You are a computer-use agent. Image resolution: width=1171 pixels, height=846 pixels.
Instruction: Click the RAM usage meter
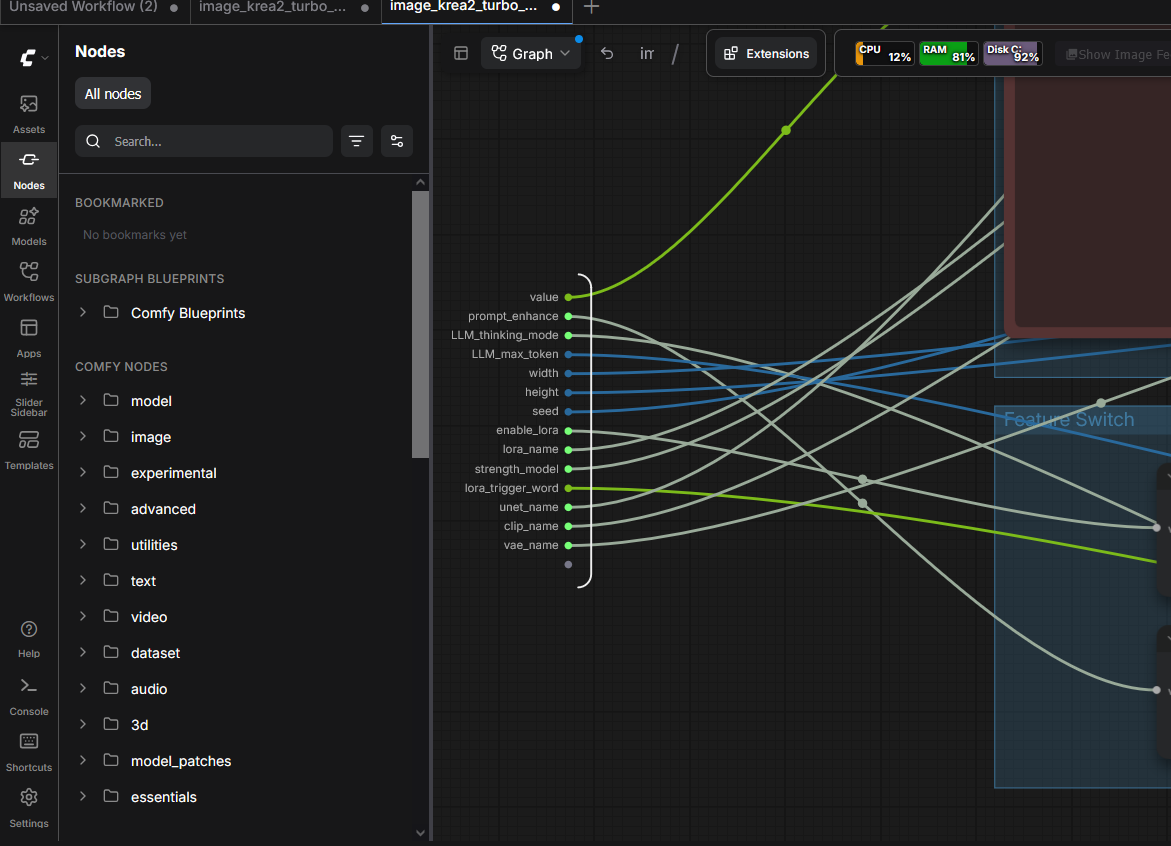(x=948, y=54)
